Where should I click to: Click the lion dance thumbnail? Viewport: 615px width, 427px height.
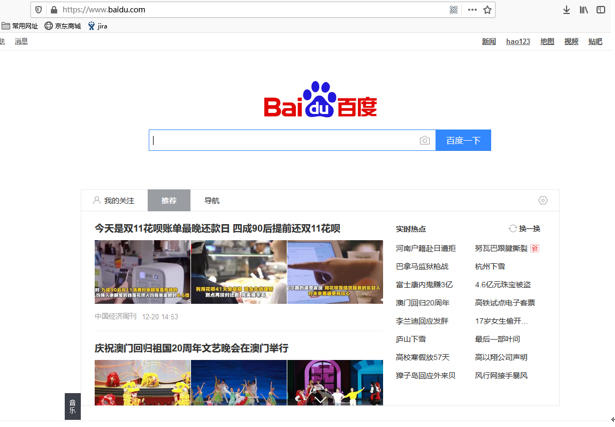[142, 382]
